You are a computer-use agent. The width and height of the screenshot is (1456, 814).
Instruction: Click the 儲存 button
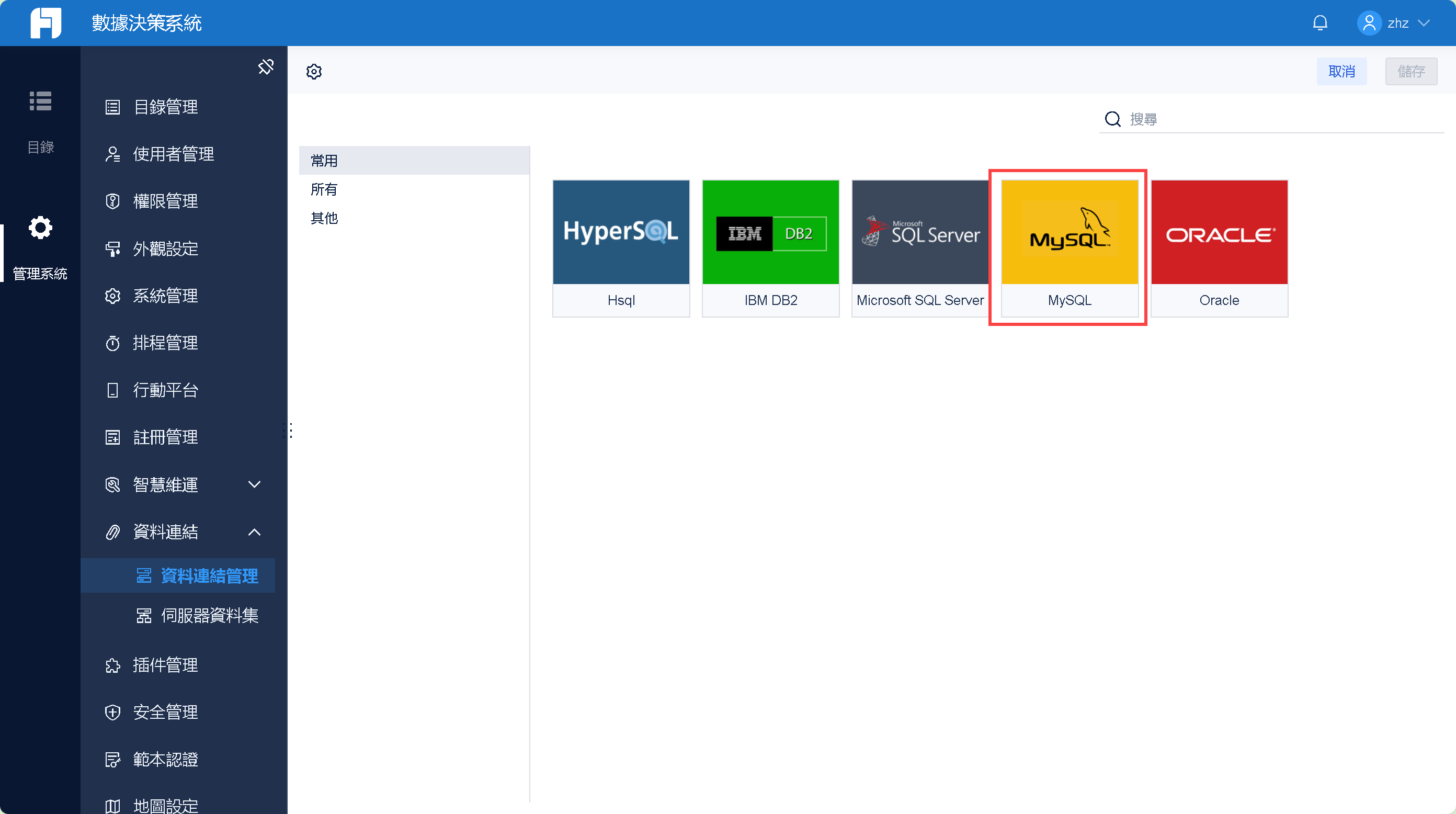[1412, 71]
